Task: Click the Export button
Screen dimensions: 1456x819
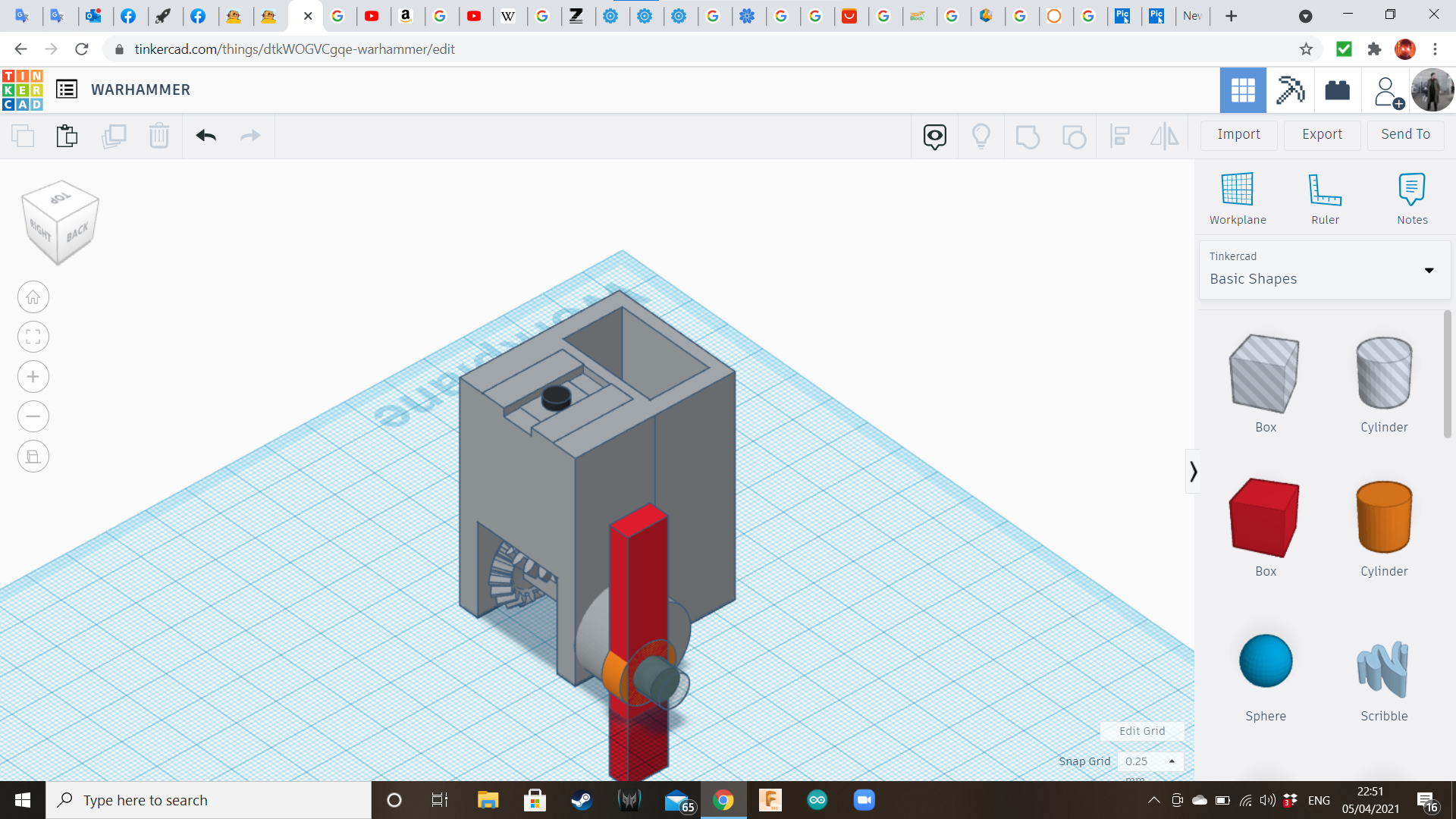Action: point(1322,134)
